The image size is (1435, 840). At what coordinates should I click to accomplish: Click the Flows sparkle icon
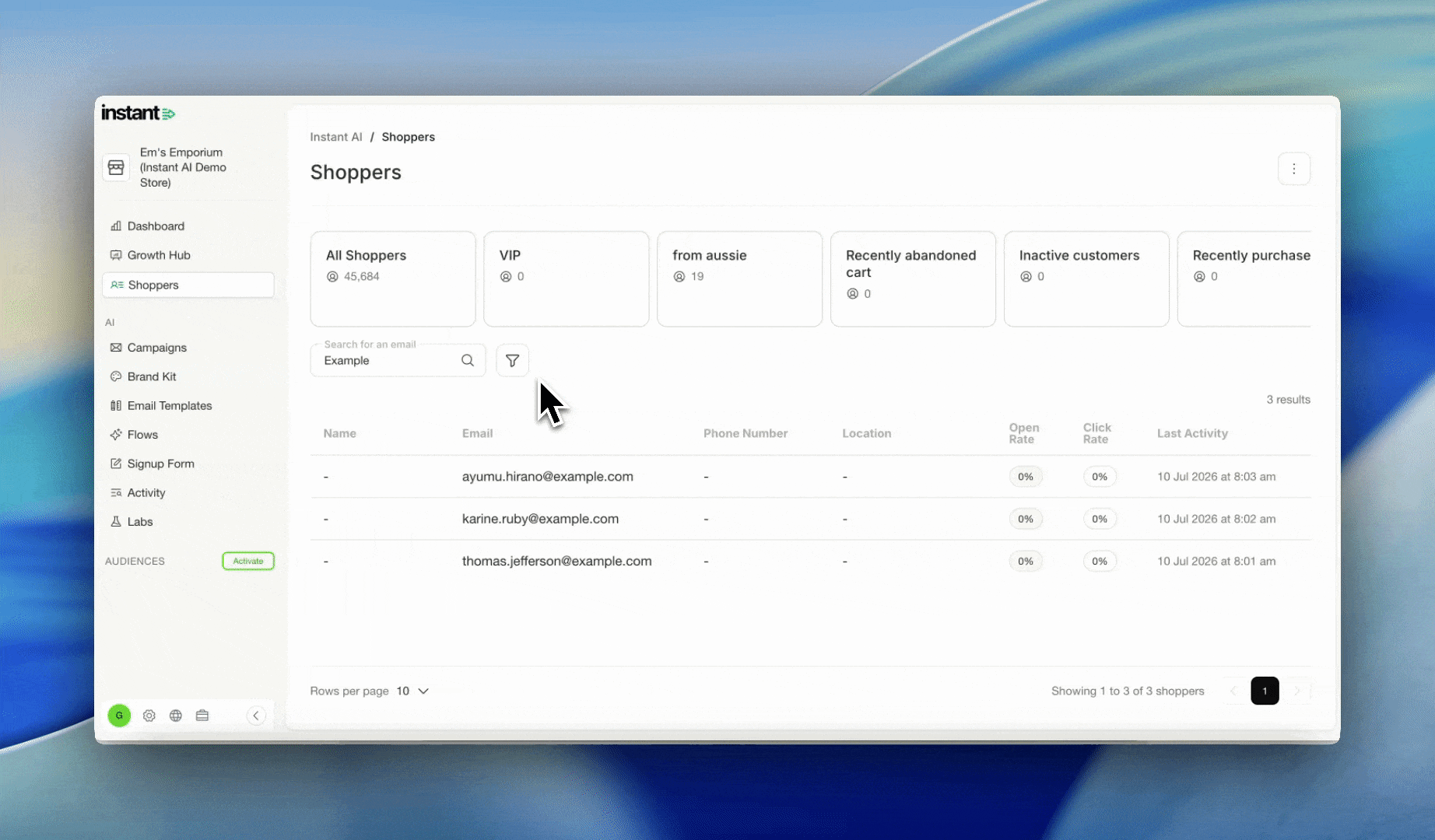[x=116, y=435]
